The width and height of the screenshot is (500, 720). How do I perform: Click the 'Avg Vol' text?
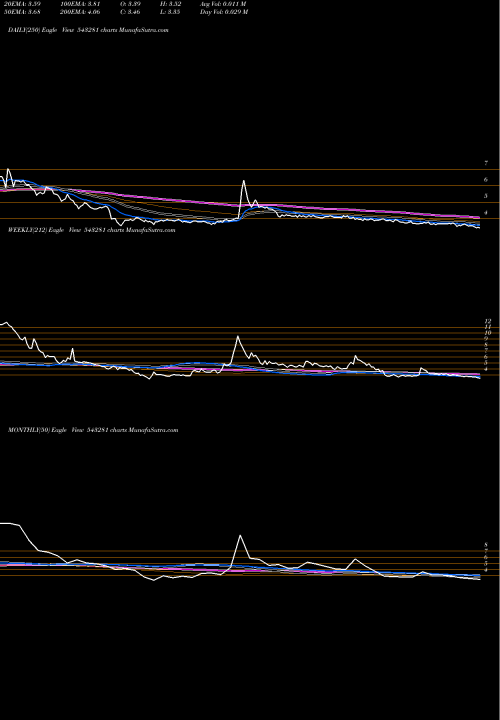pyautogui.click(x=223, y=4)
